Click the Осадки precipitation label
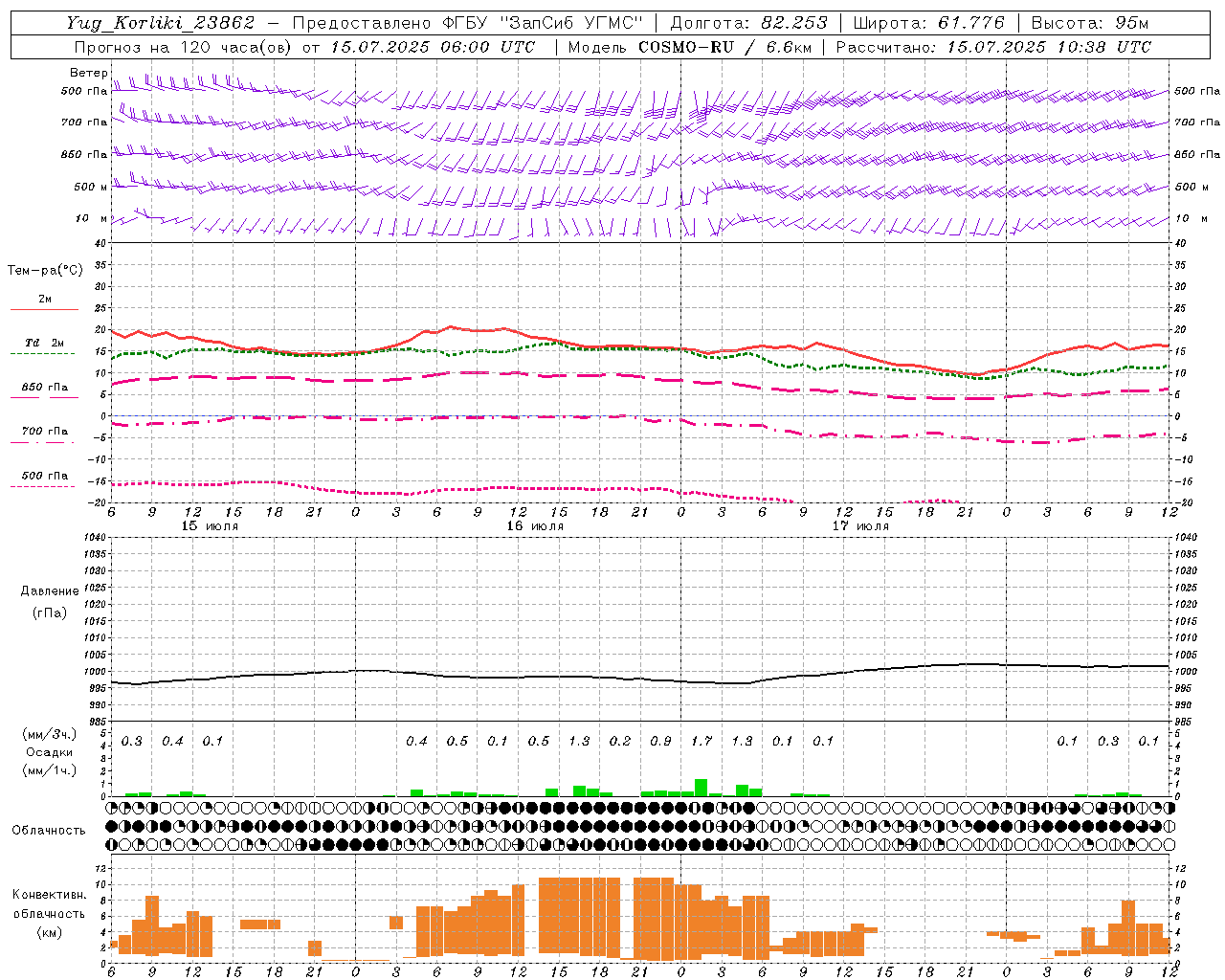This screenshot has height=980, width=1225. click(x=50, y=752)
